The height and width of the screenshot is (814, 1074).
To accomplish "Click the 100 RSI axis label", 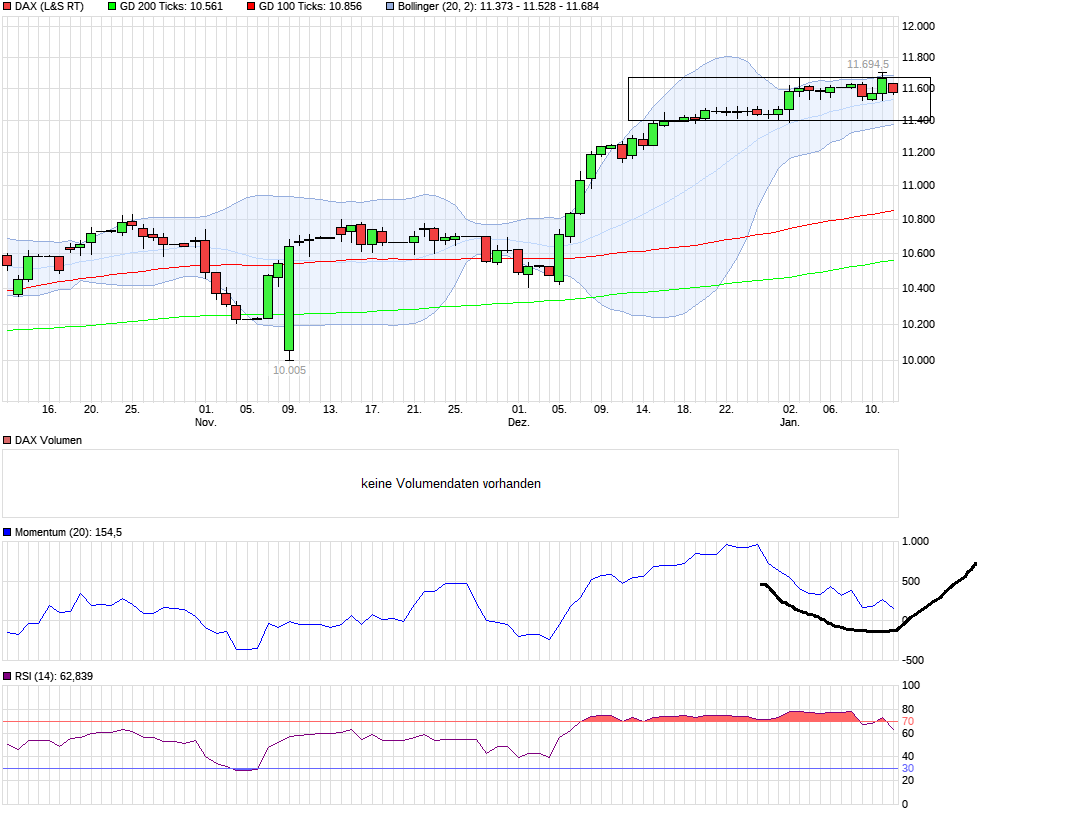I will (x=911, y=685).
